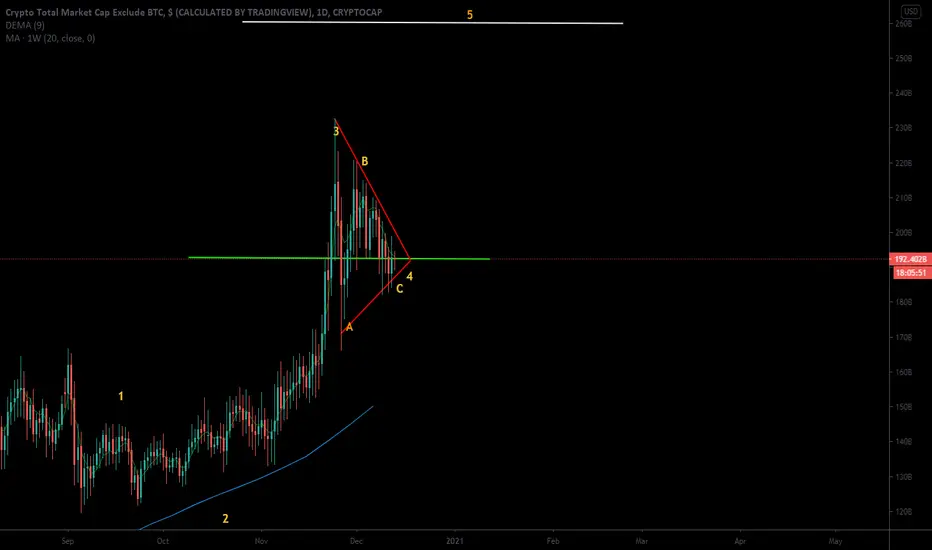Click the Oct label on the time axis
The height and width of the screenshot is (550, 932).
163,541
